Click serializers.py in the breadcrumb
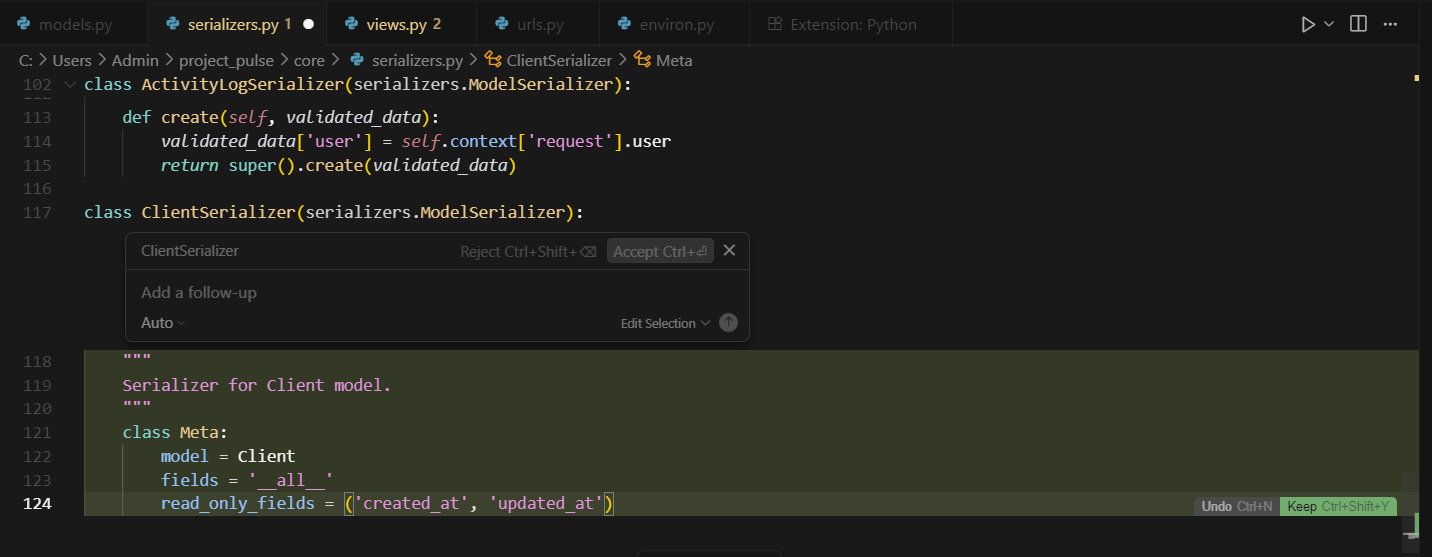The height and width of the screenshot is (557, 1432). click(417, 60)
